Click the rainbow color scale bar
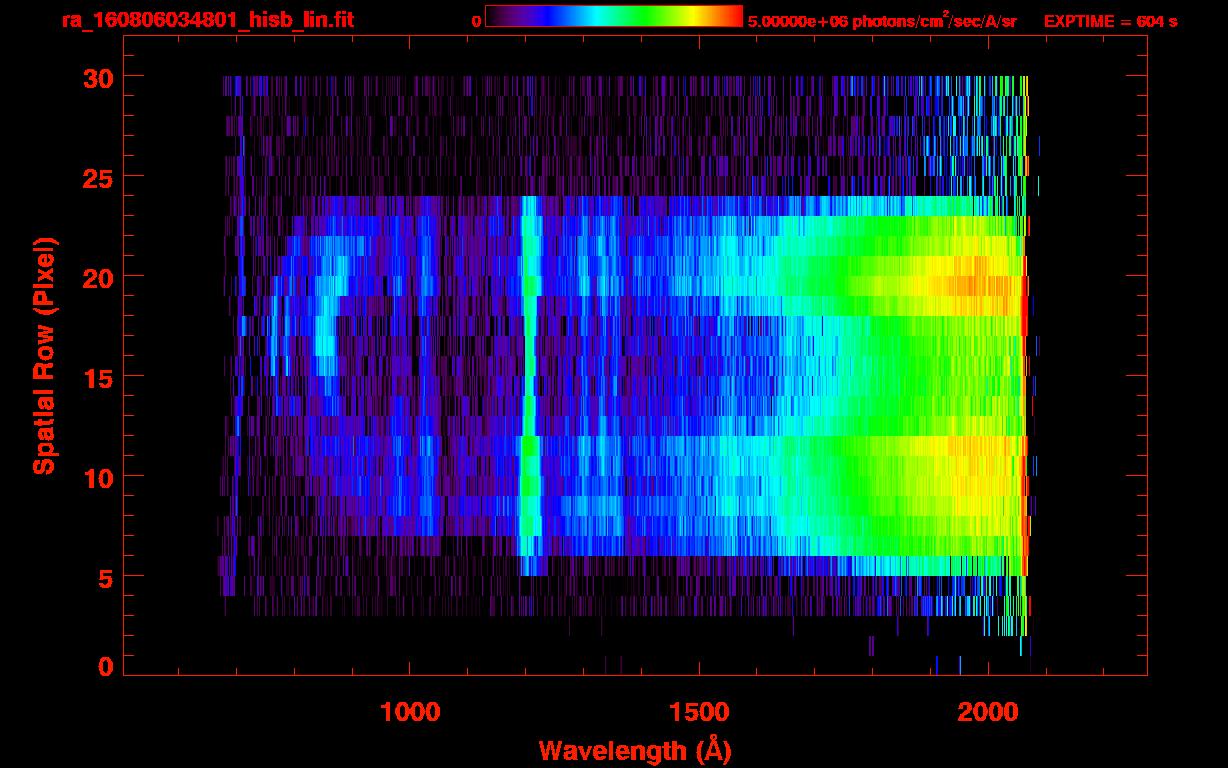Screen dimensions: 1228x768 pos(614,16)
